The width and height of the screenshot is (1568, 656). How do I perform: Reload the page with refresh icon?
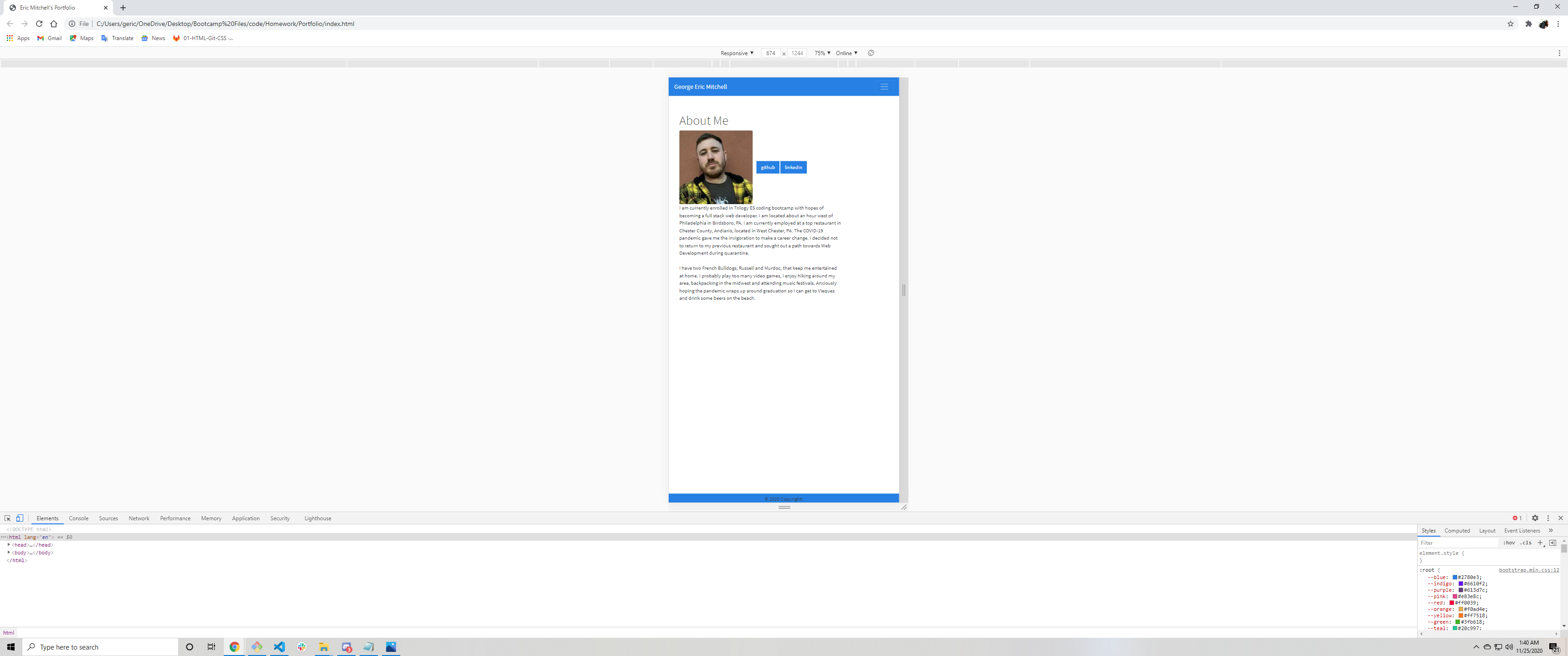click(39, 24)
